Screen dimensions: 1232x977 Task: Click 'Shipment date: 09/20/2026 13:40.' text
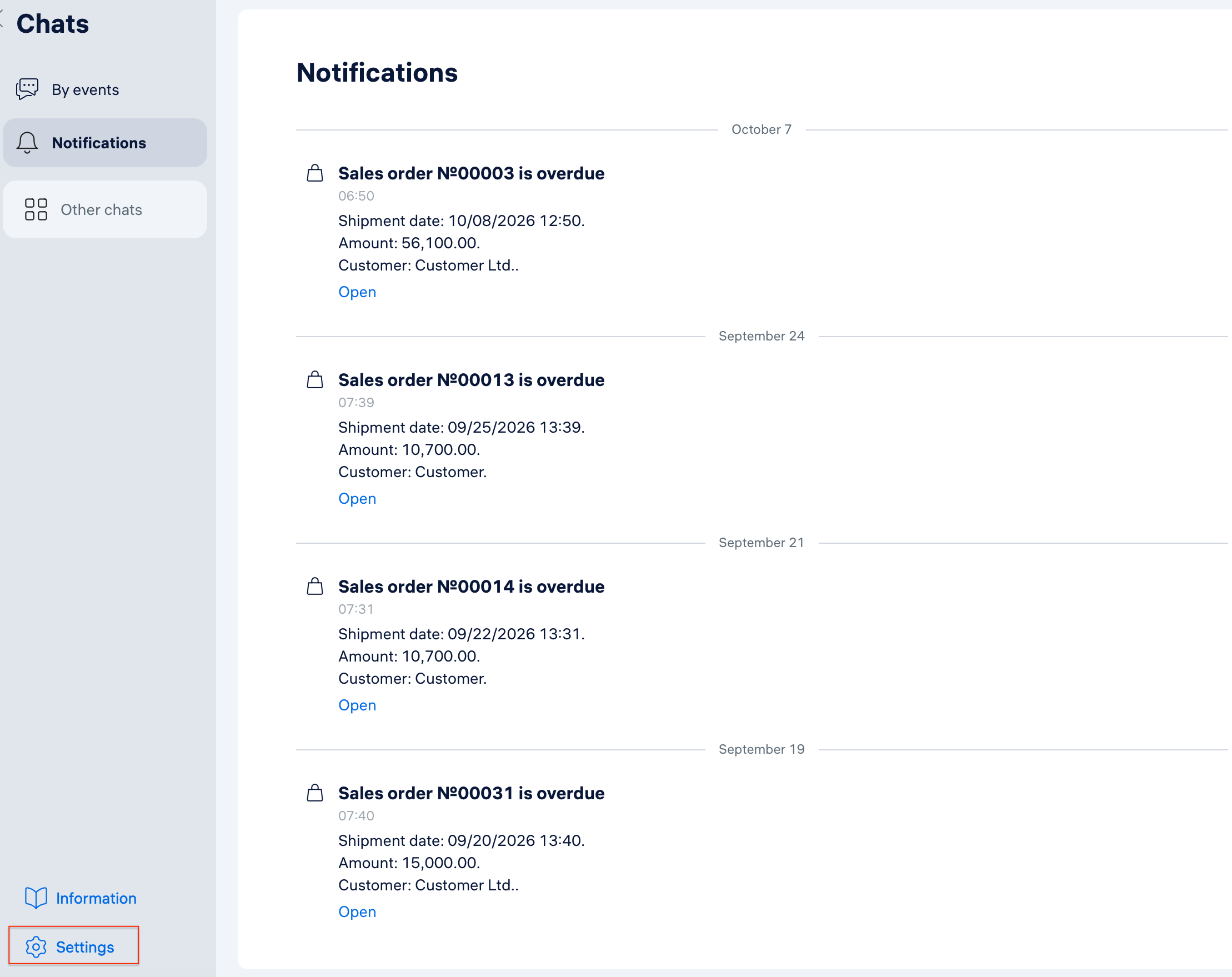click(462, 840)
